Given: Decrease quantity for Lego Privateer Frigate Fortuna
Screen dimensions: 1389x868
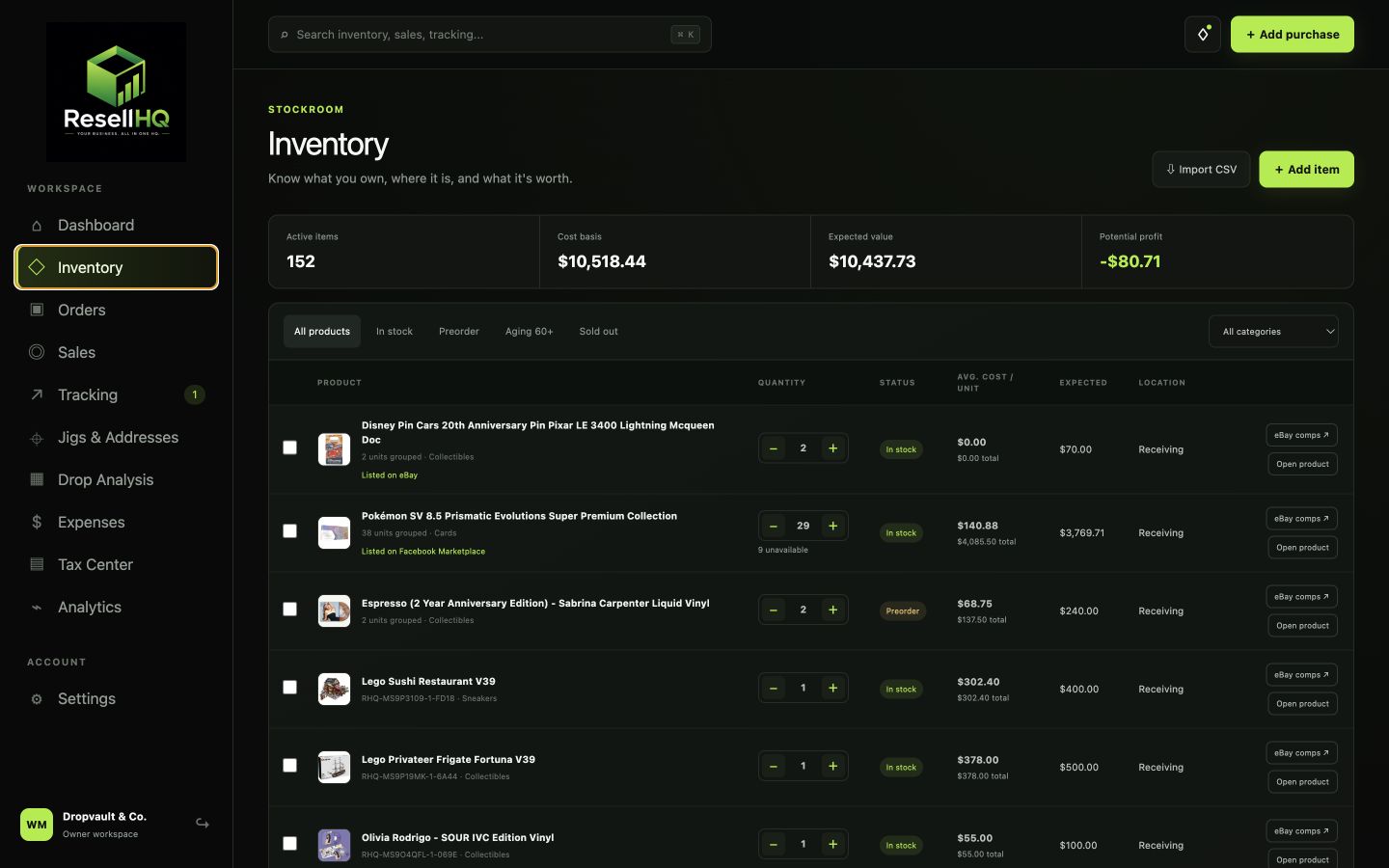Looking at the screenshot, I should point(773,766).
